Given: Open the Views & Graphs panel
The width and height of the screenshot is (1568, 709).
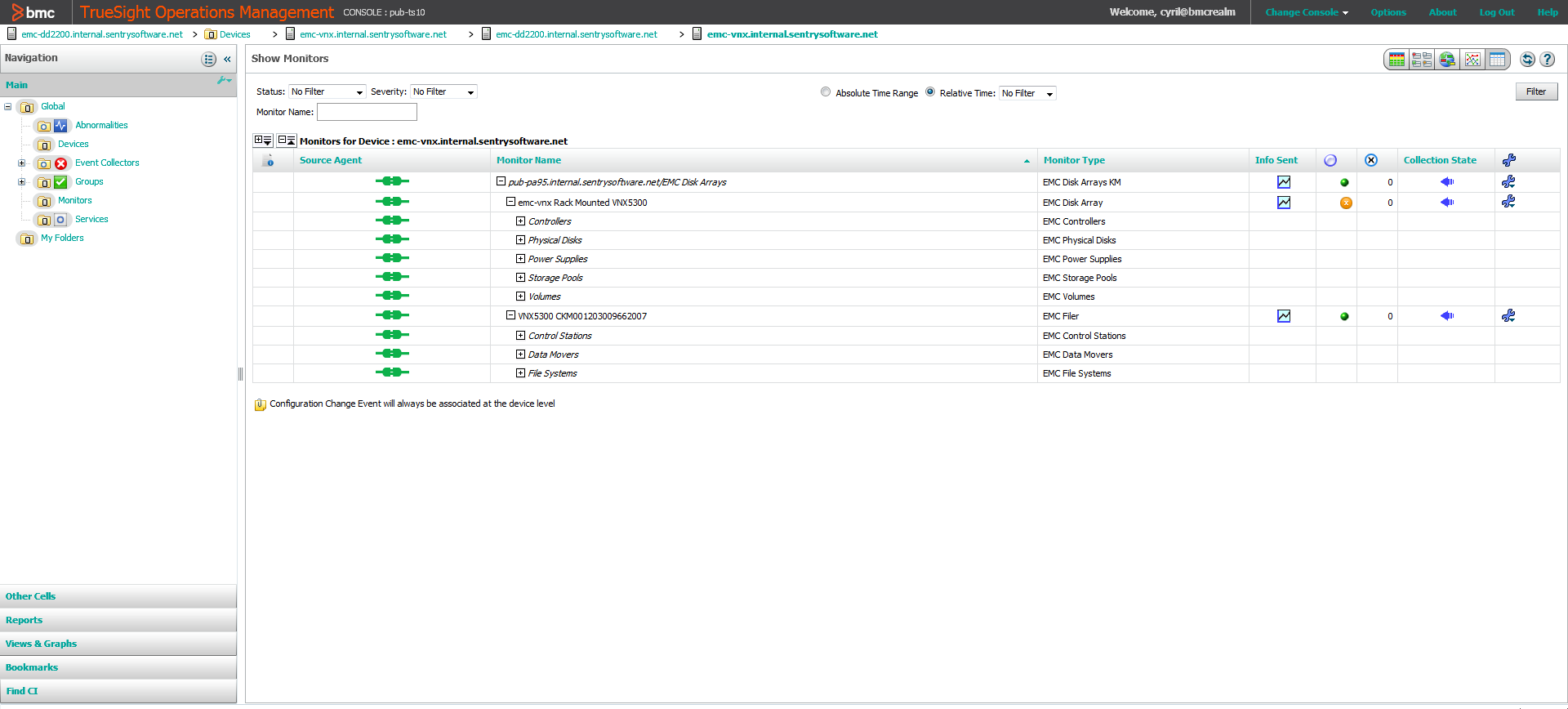Looking at the screenshot, I should pos(118,644).
